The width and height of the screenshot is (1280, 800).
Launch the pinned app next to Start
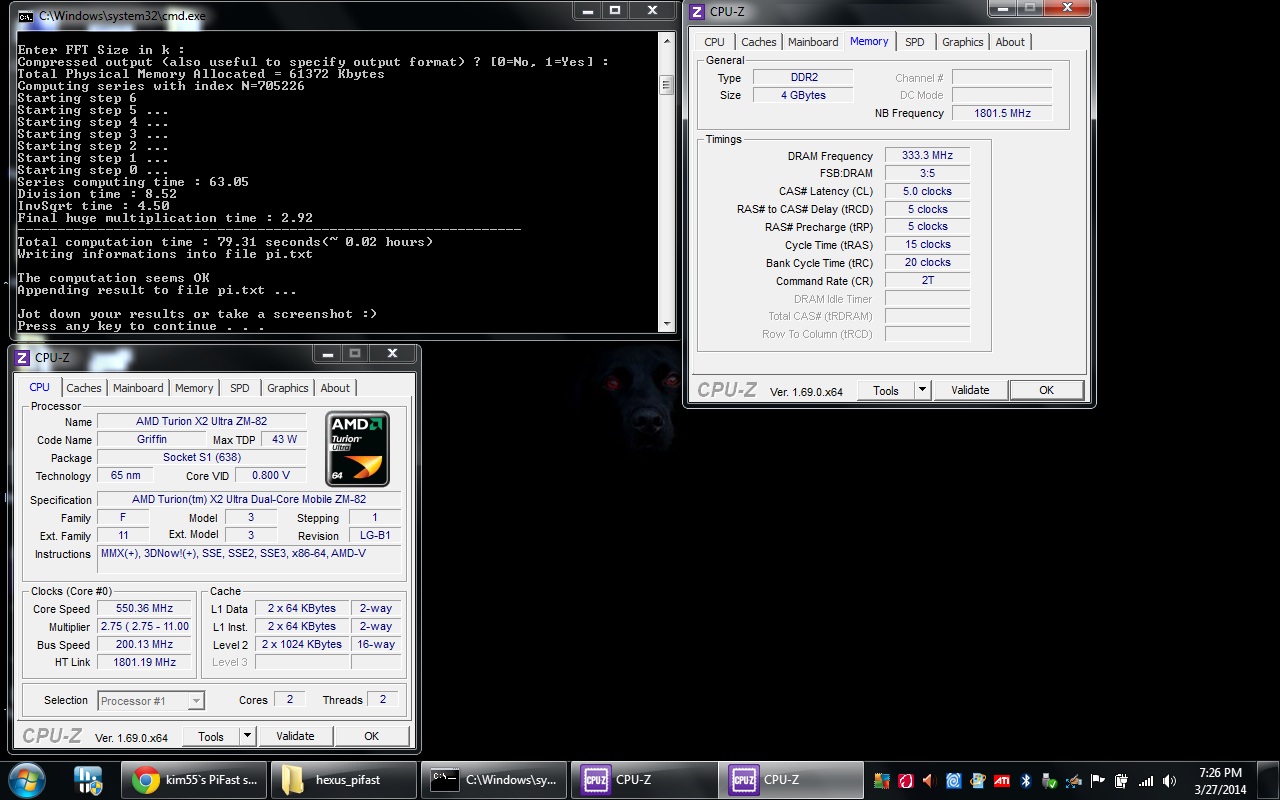pos(88,780)
